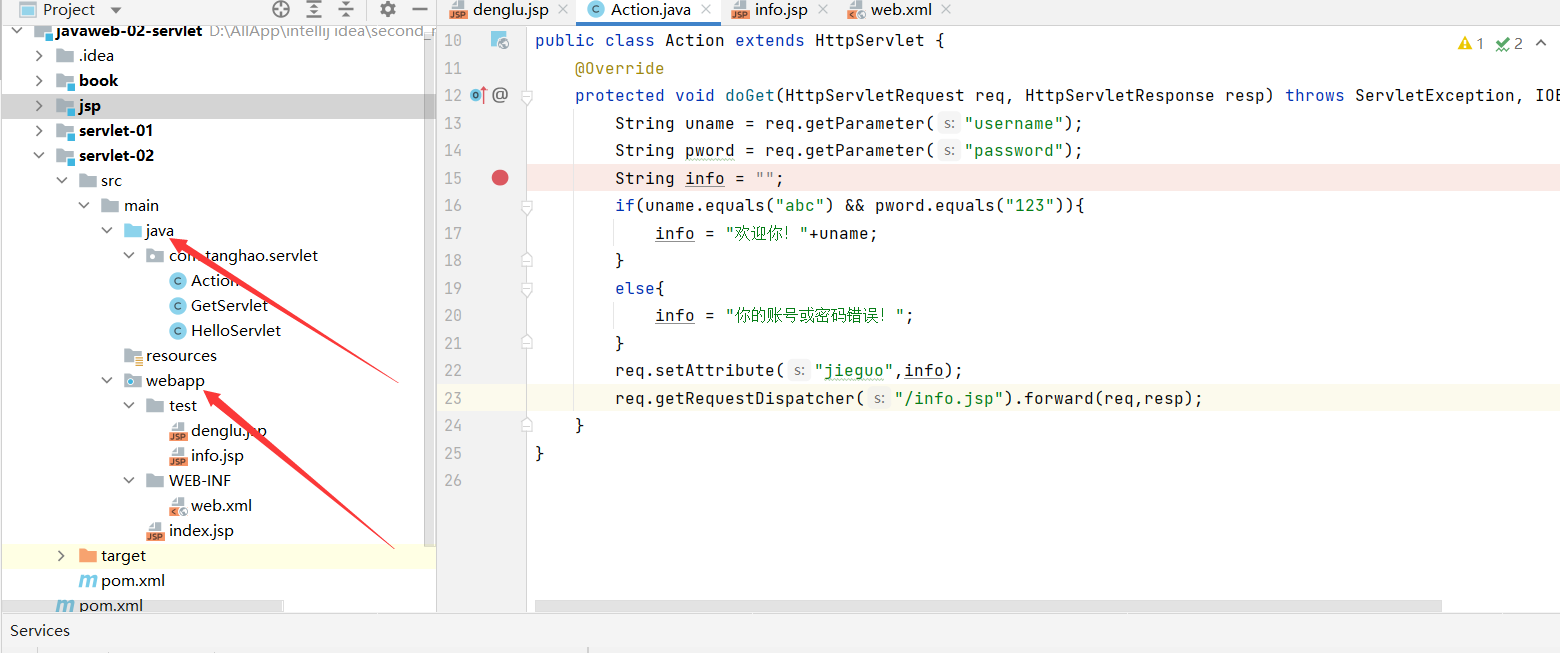Hide the Project tool window
Viewport: 1560px width, 653px height.
click(x=421, y=10)
